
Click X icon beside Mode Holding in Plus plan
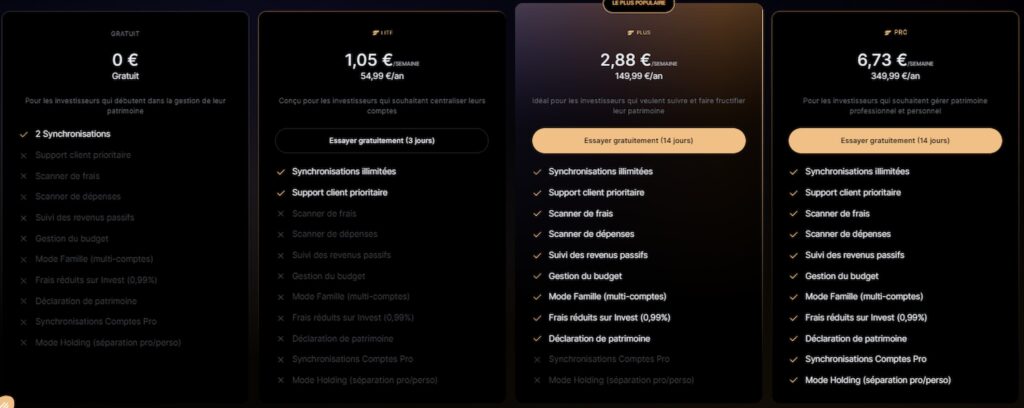pos(536,380)
